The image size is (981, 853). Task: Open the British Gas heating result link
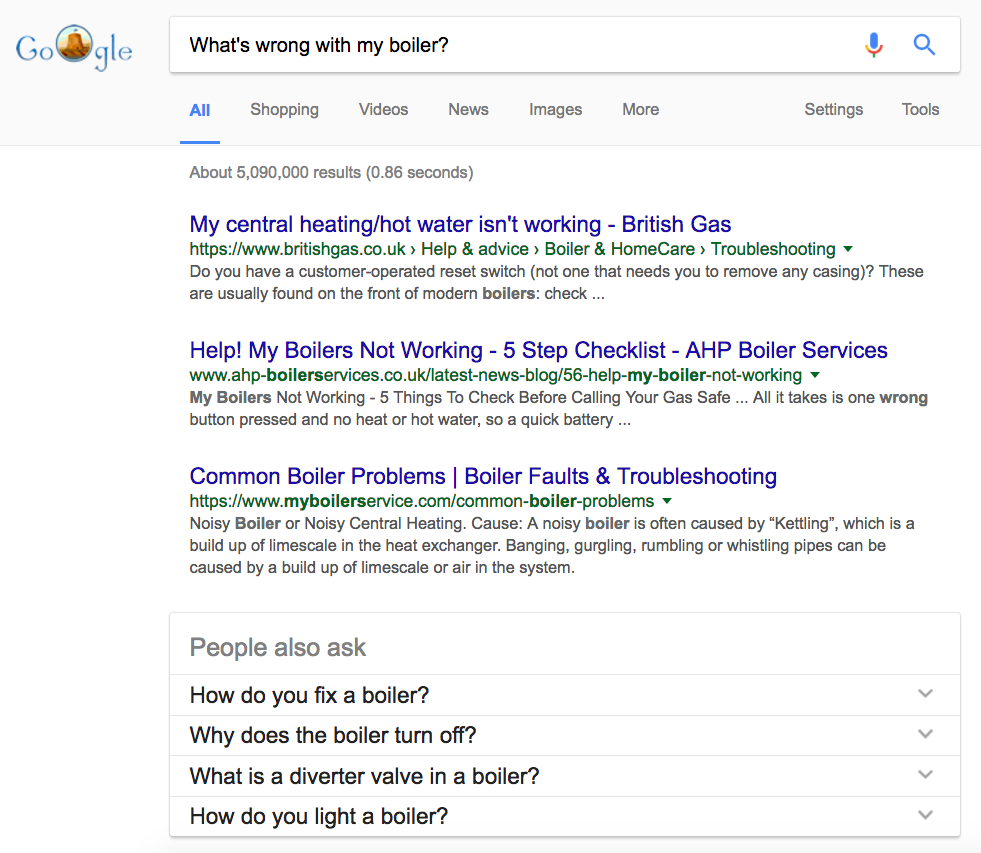(460, 224)
